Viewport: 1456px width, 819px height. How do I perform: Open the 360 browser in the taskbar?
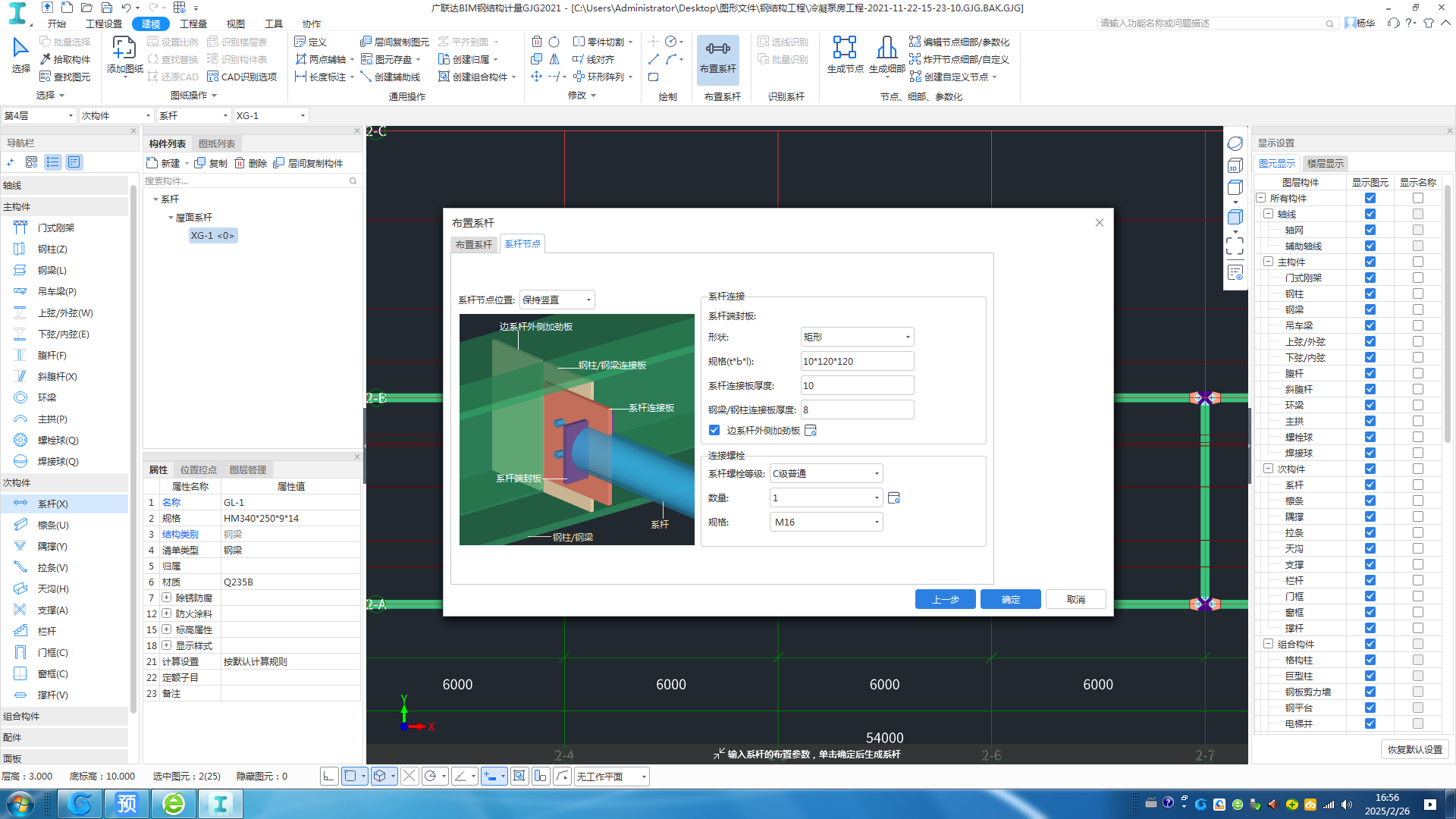174,804
